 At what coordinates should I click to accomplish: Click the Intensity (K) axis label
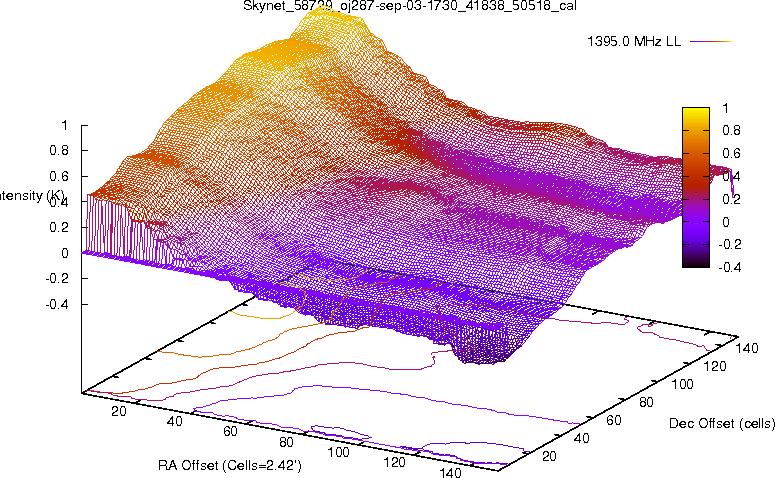(x=32, y=196)
